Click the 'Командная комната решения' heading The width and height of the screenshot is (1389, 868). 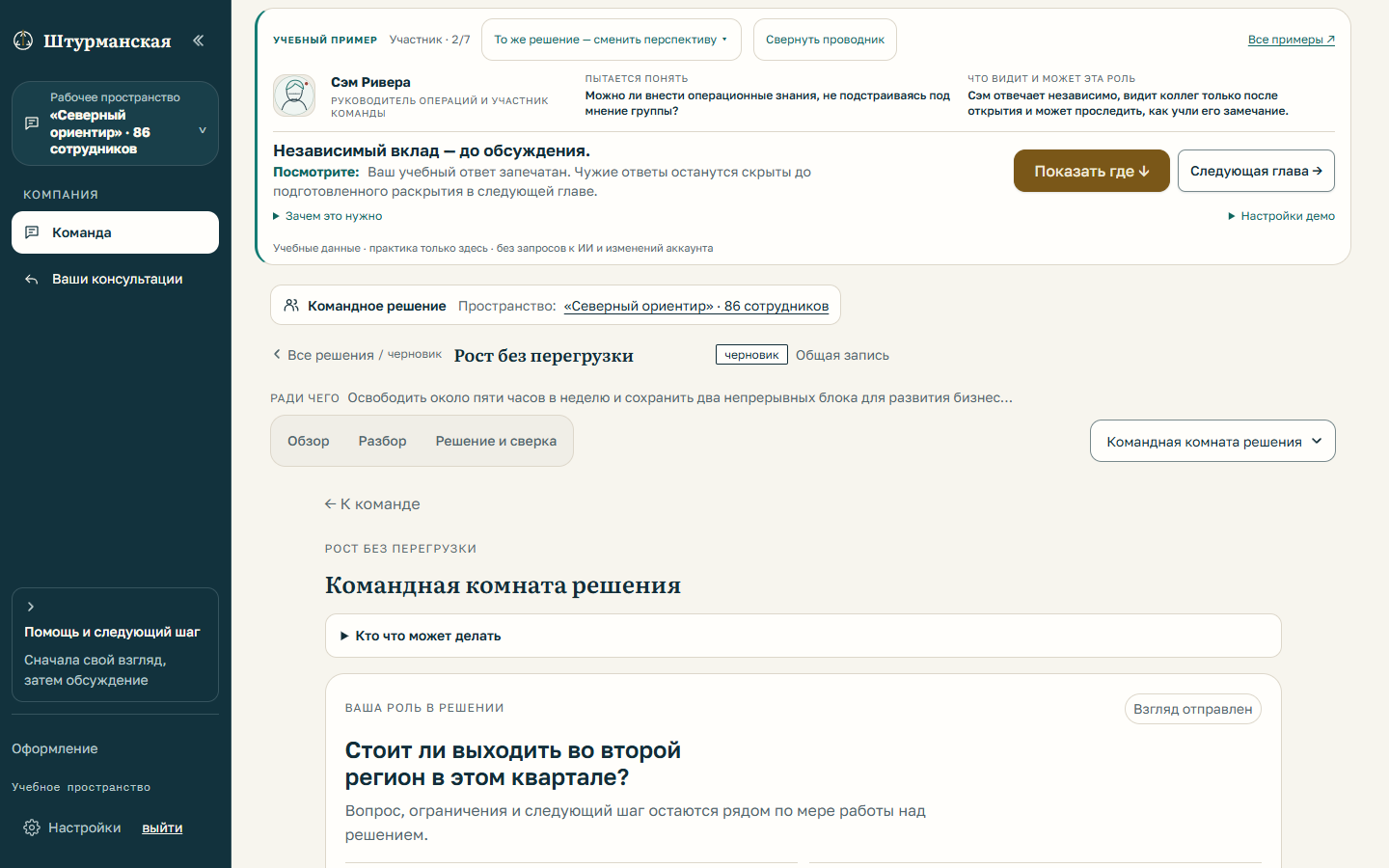503,585
